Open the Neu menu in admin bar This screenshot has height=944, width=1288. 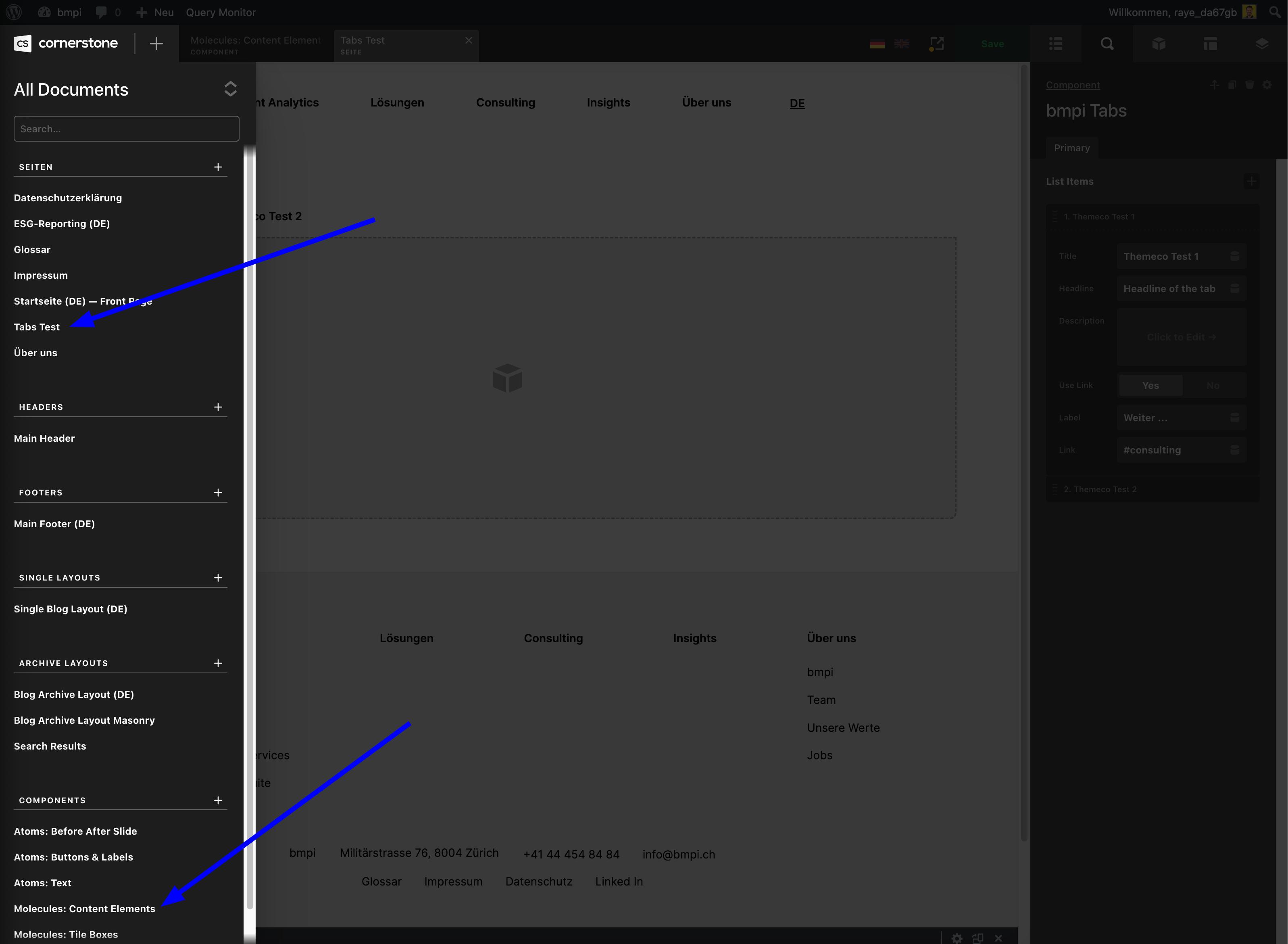tap(155, 12)
